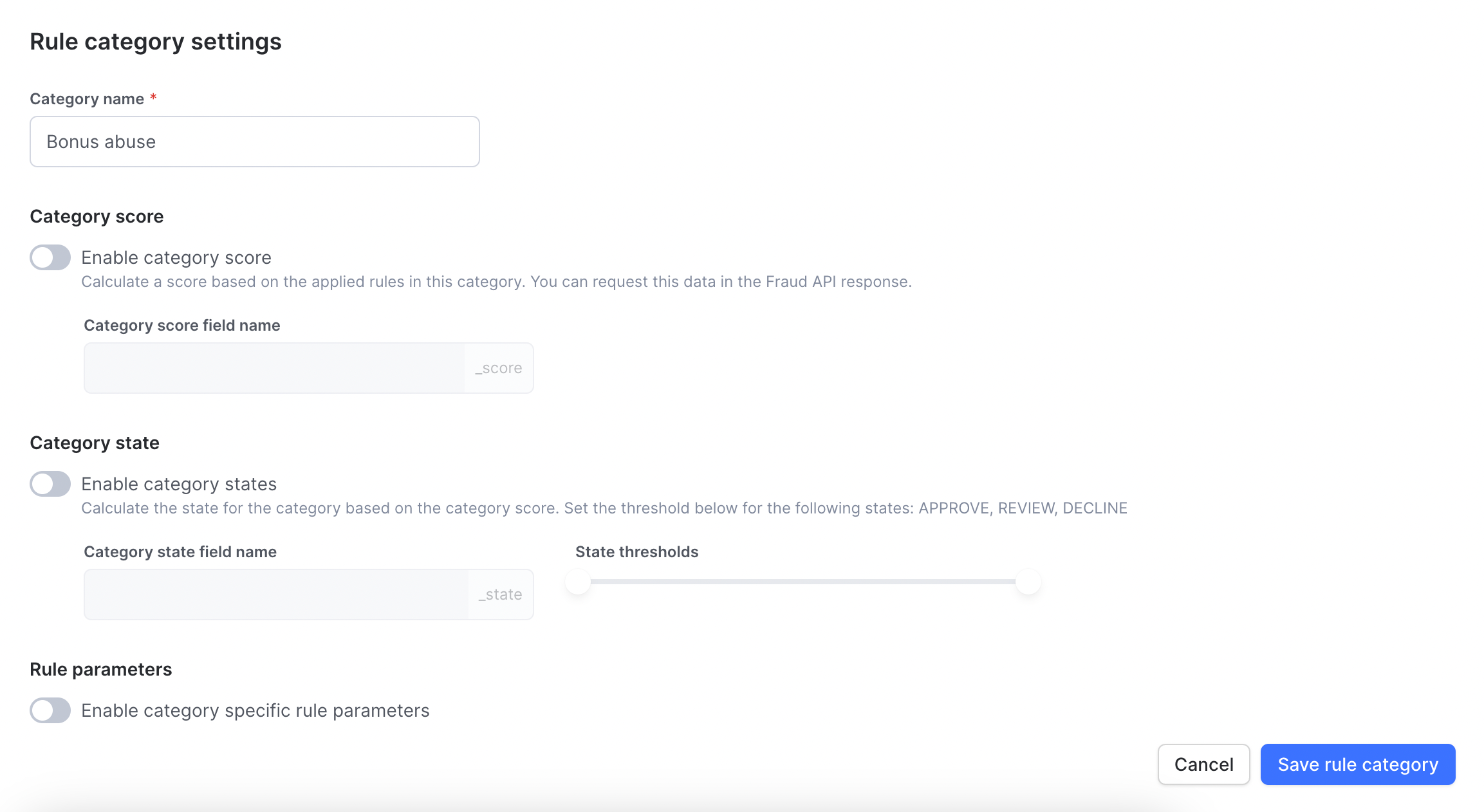Click the right State thresholds slider handle

pyautogui.click(x=1028, y=582)
